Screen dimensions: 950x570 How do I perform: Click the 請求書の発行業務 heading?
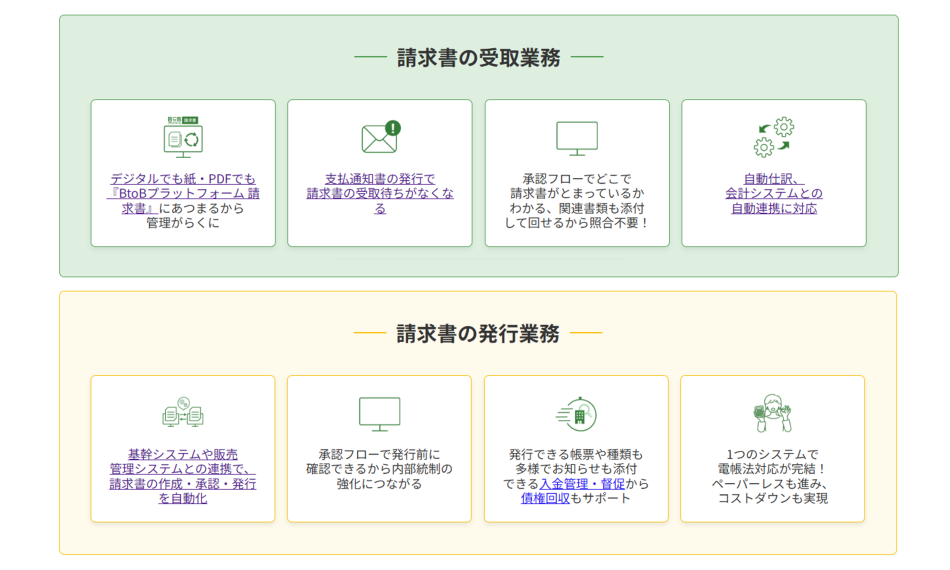click(x=478, y=333)
